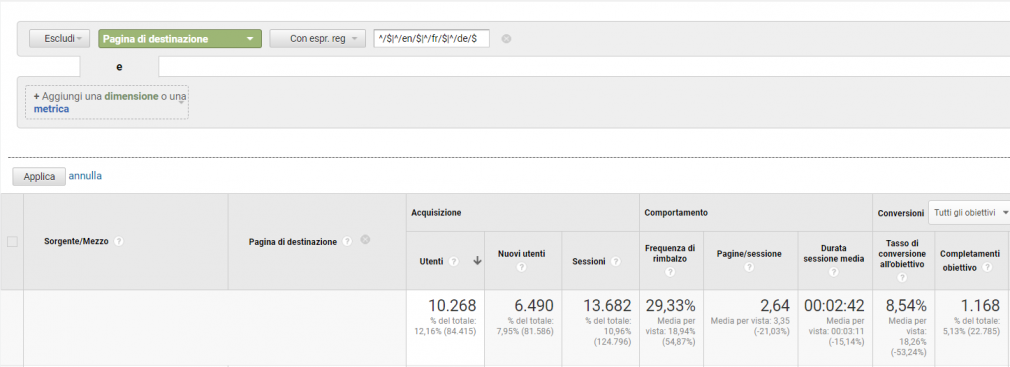Click the sort arrow on Utenti
1010x367 pixels.
click(477, 261)
